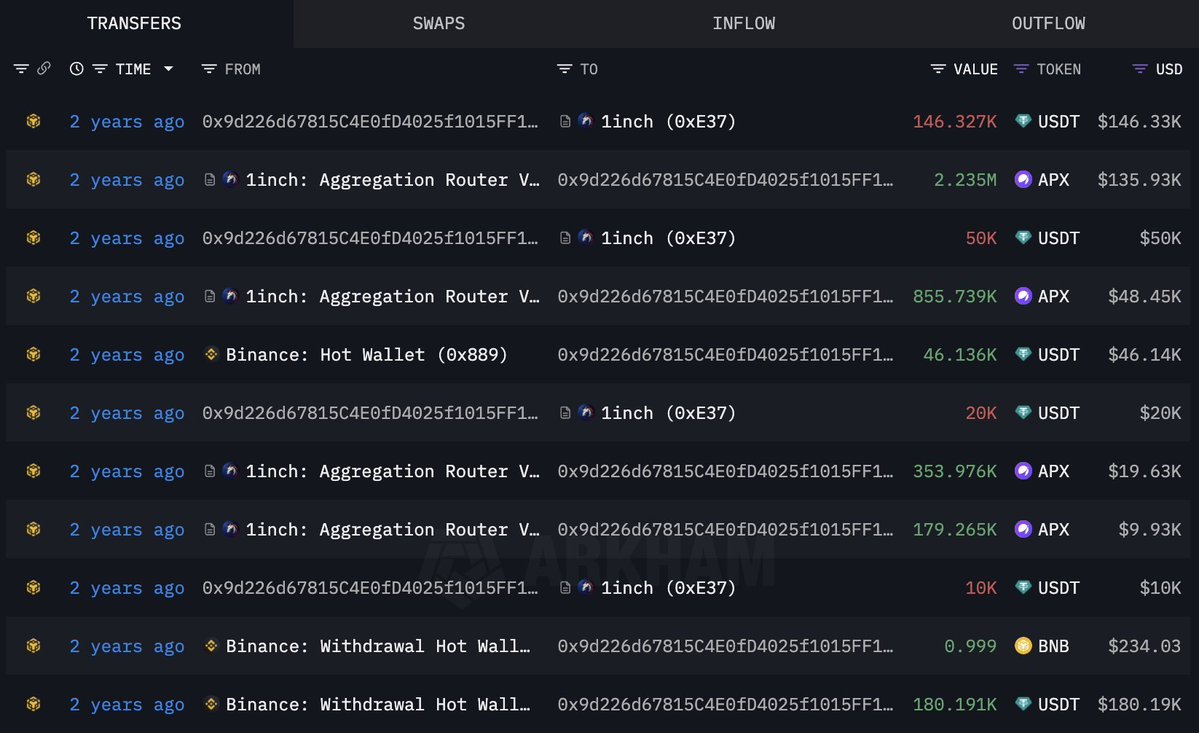Click the VALUE column header label
The height and width of the screenshot is (733, 1199).
975,69
